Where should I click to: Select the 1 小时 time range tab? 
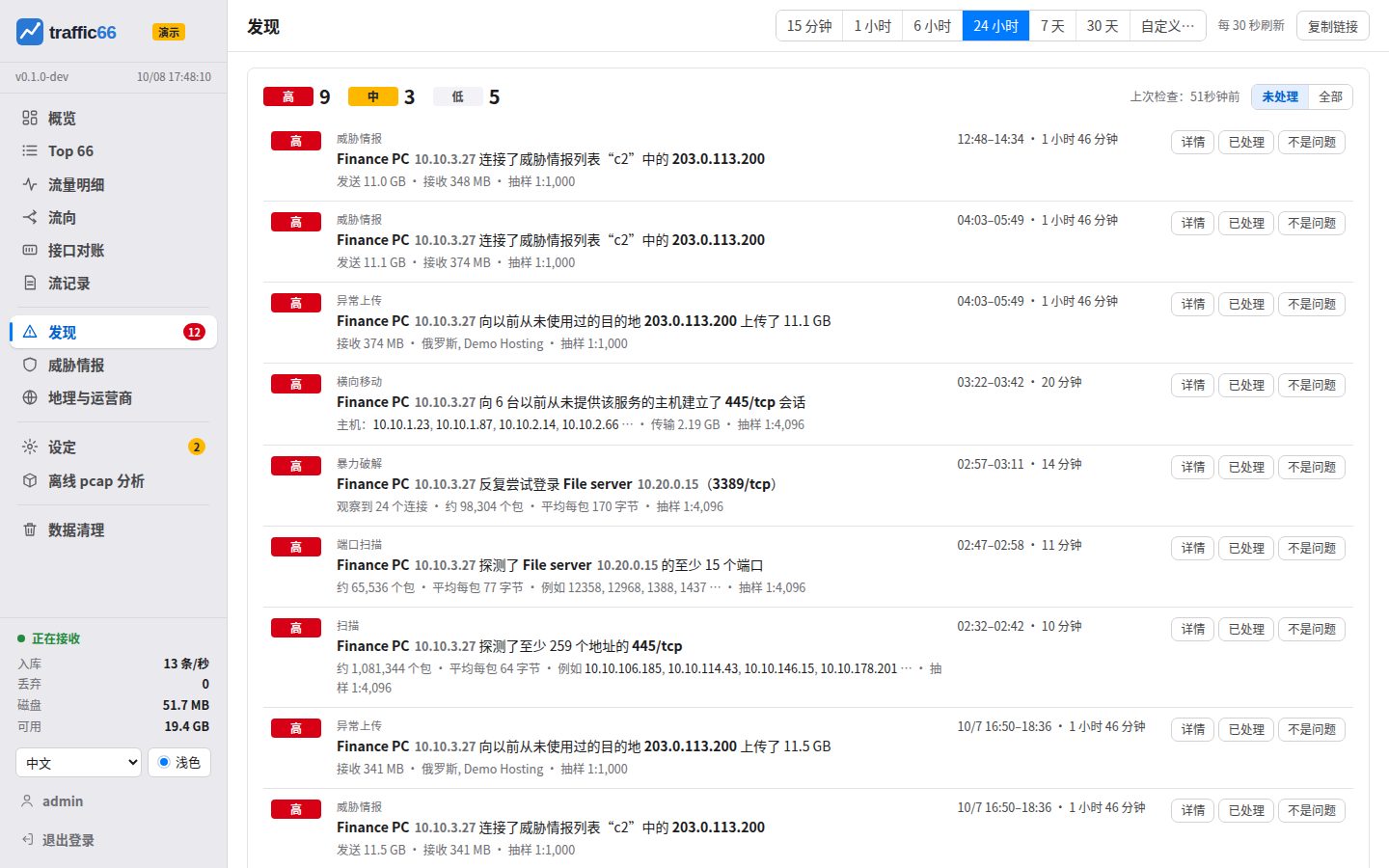873,26
